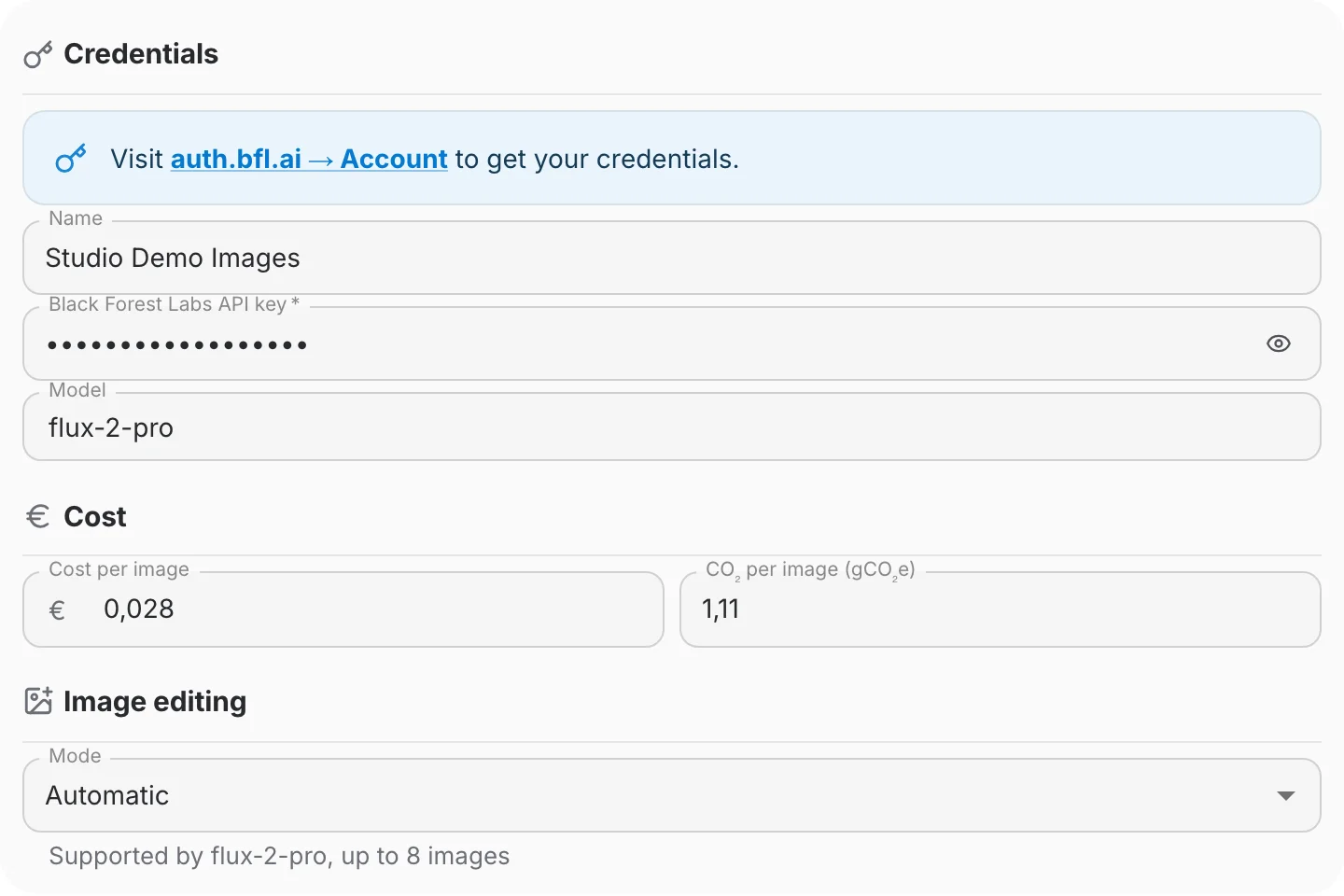This screenshot has height=896, width=1344.
Task: Open the Automatic mode combo box
Action: click(x=672, y=795)
